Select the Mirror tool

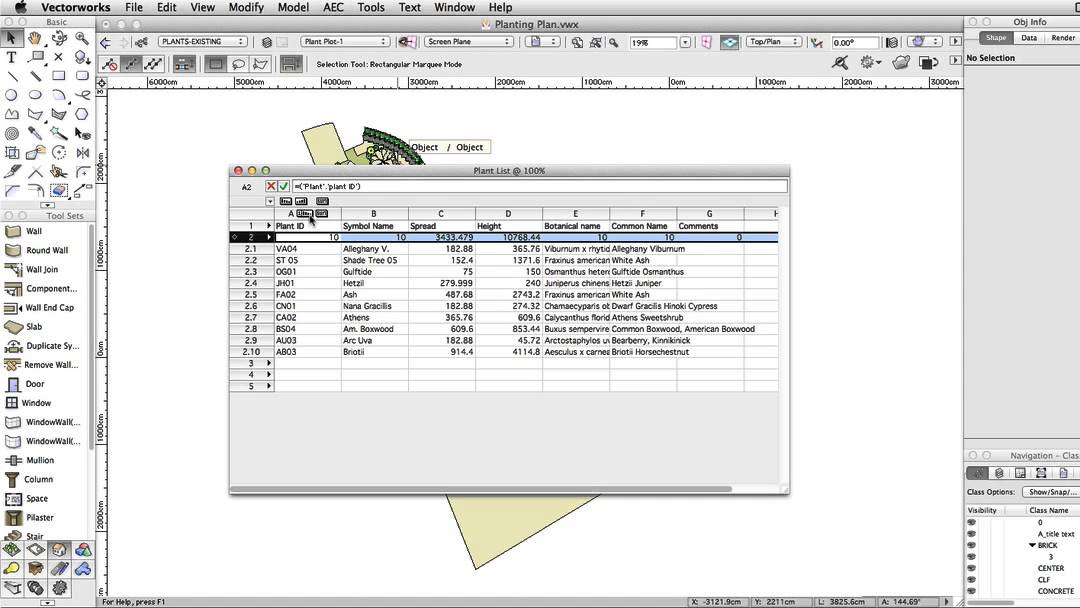[x=82, y=152]
